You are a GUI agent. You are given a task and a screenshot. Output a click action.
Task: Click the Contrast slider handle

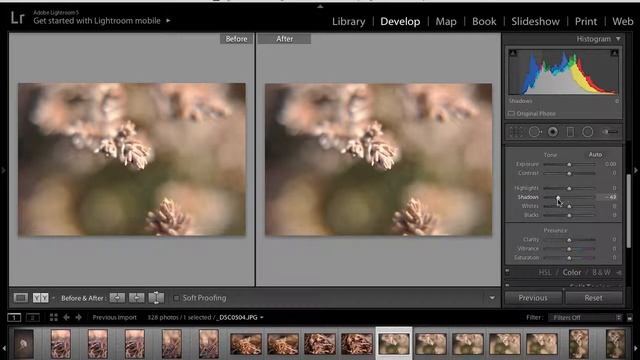(569, 173)
